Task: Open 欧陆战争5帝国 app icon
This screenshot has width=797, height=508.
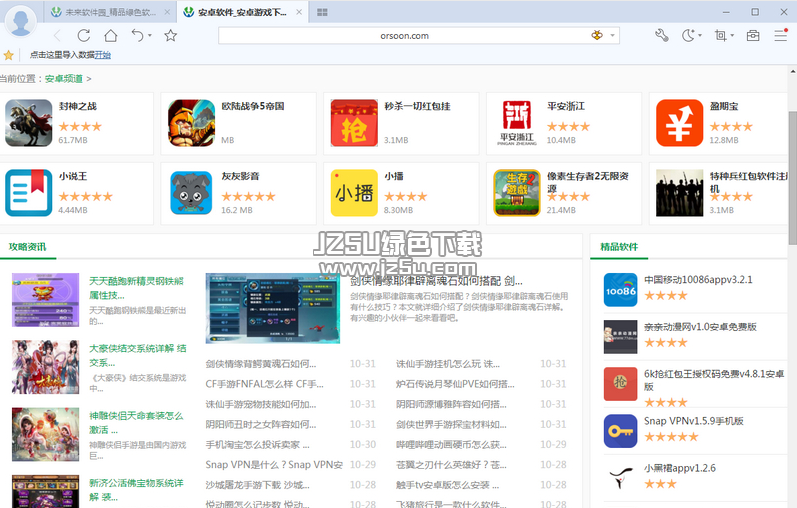Action: pyautogui.click(x=192, y=123)
